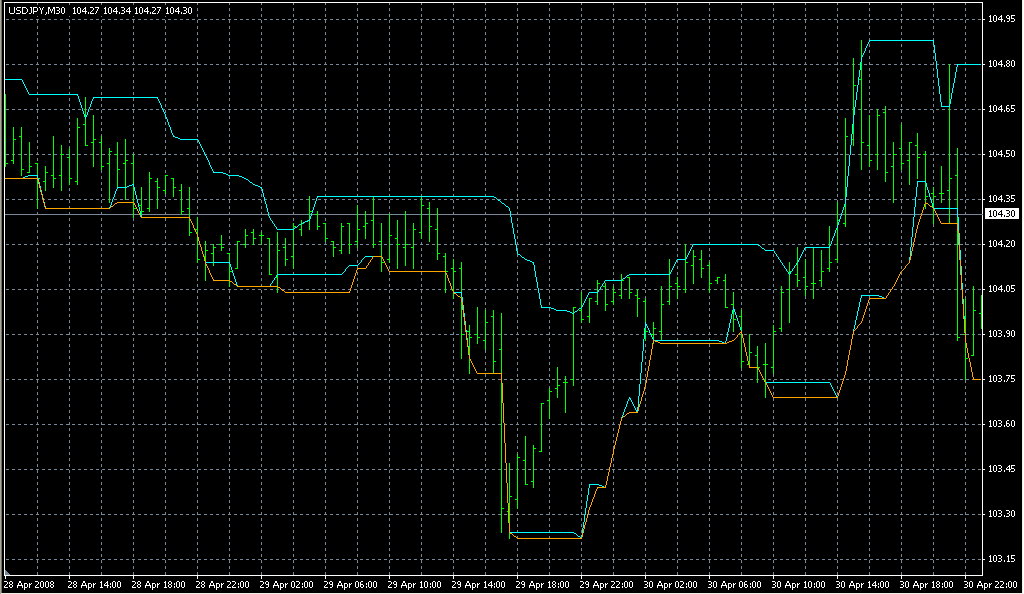Click the 103.90 price axis label

tap(1001, 334)
